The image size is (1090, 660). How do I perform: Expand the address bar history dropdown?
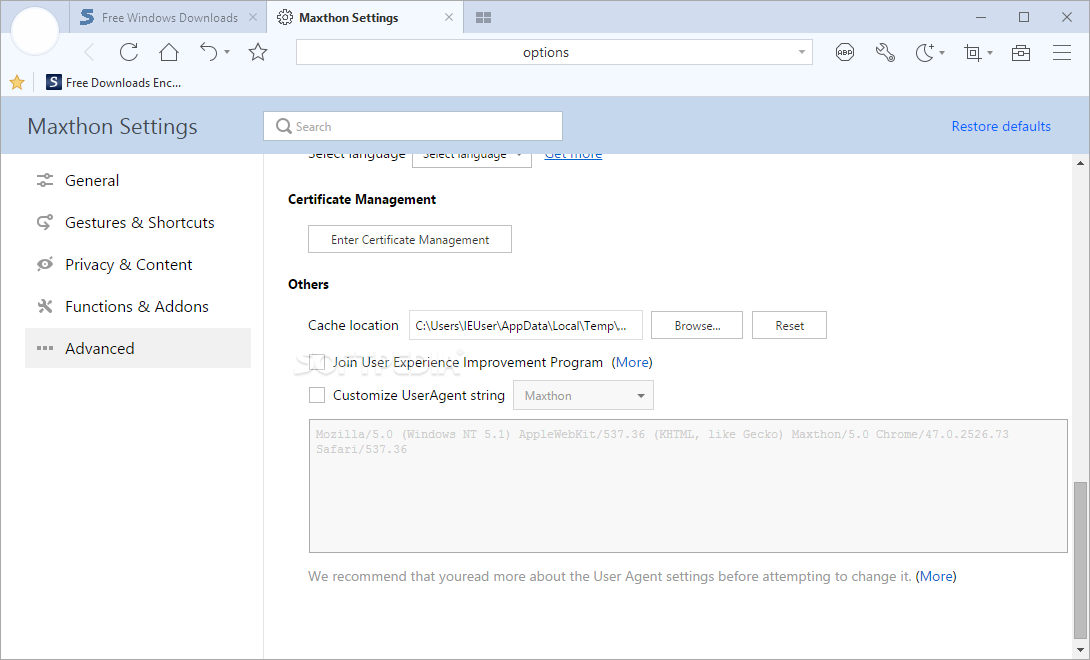(x=802, y=52)
